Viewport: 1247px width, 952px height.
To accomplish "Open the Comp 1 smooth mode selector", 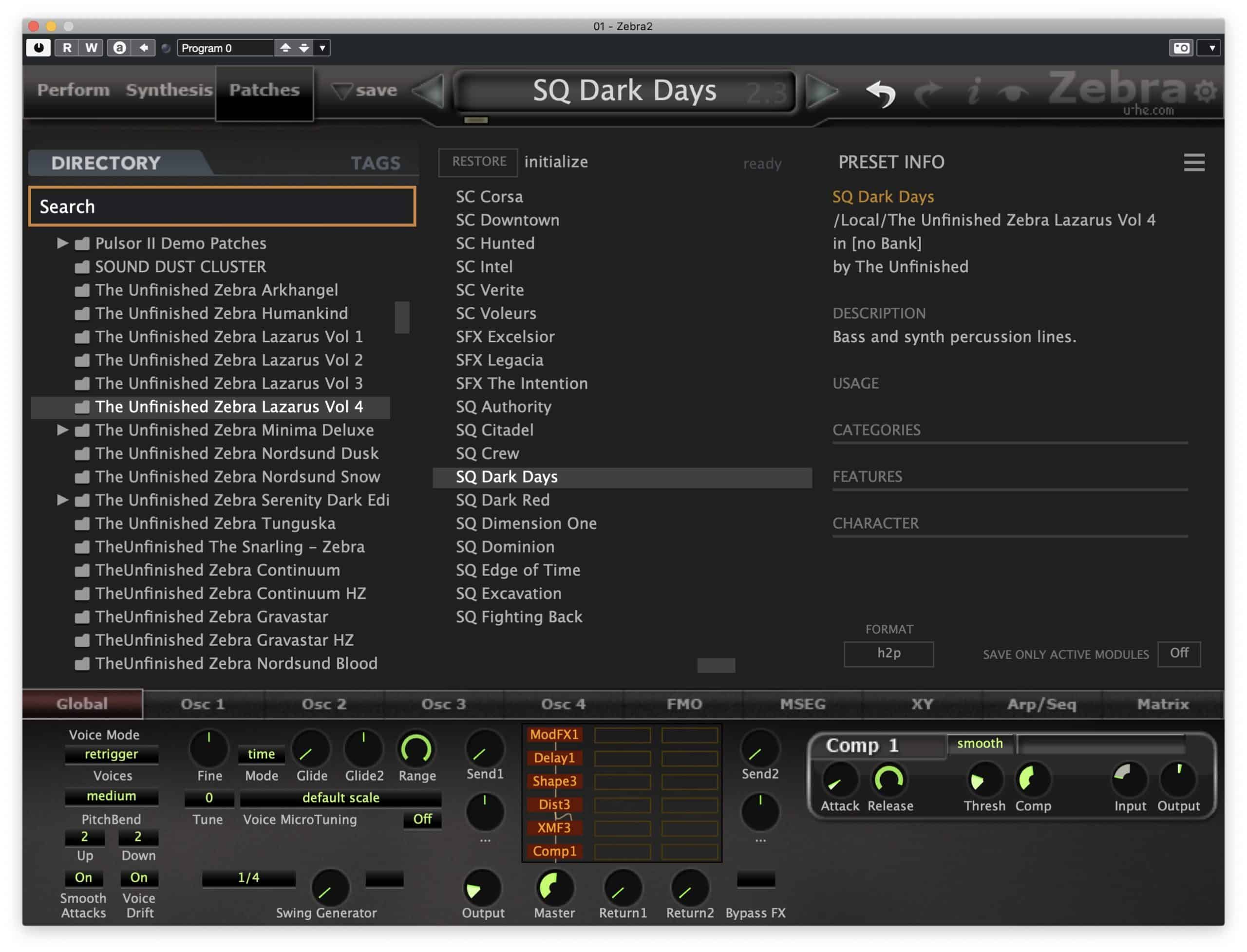I will (980, 744).
